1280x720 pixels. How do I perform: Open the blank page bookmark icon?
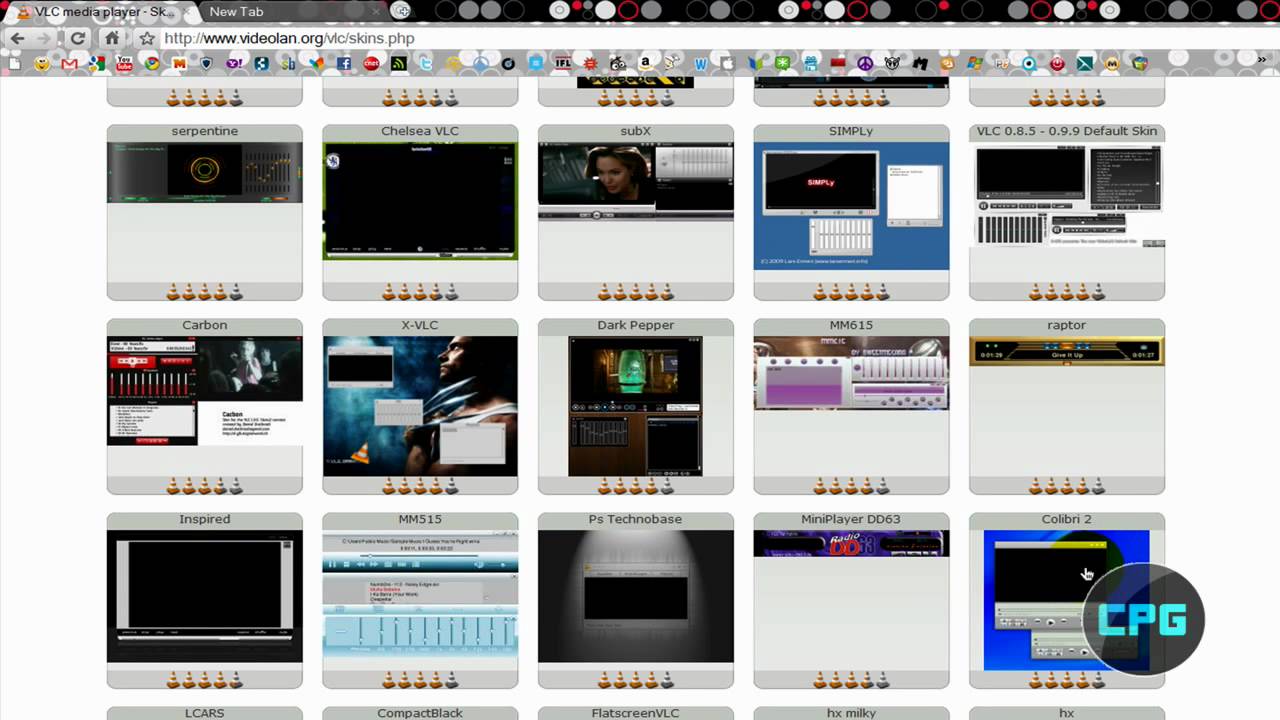(x=14, y=63)
